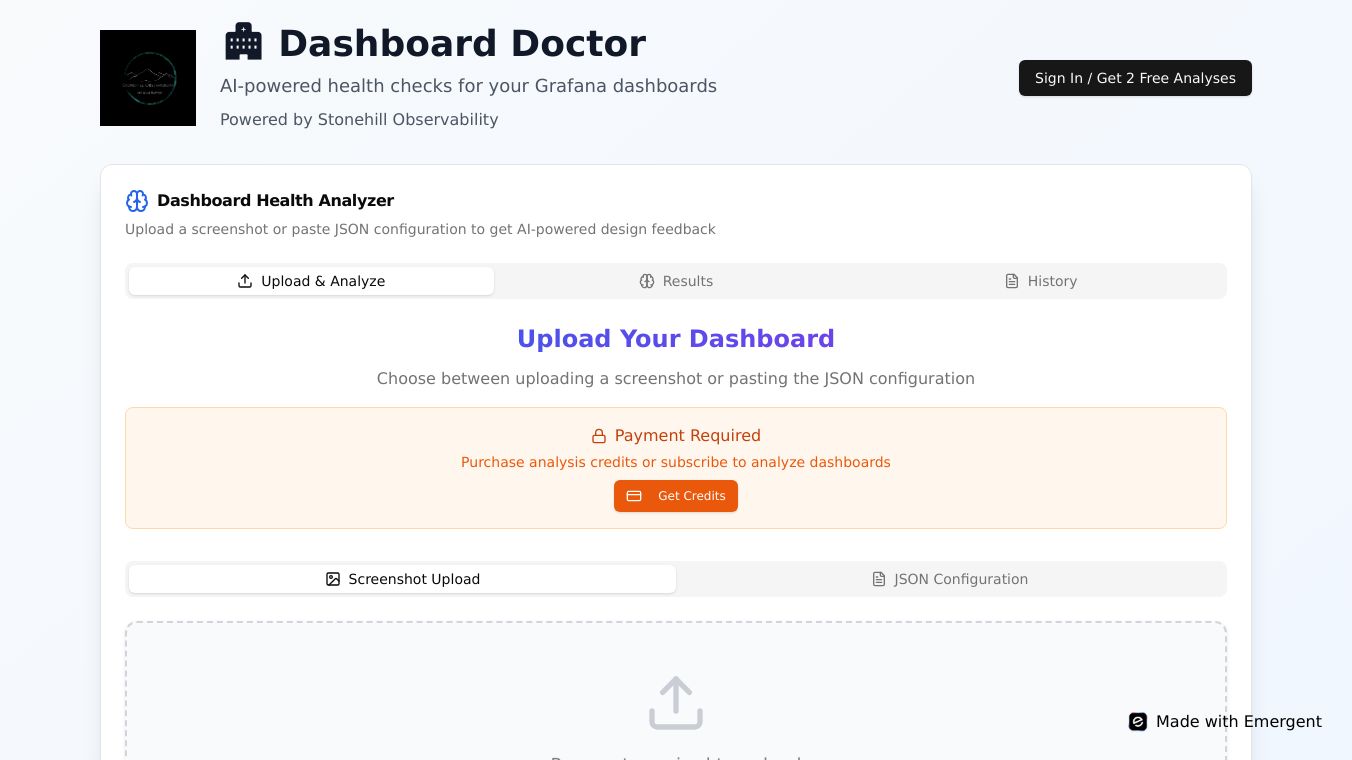The image size is (1352, 760).
Task: Select the Upload & Analyze tab
Action: (312, 281)
